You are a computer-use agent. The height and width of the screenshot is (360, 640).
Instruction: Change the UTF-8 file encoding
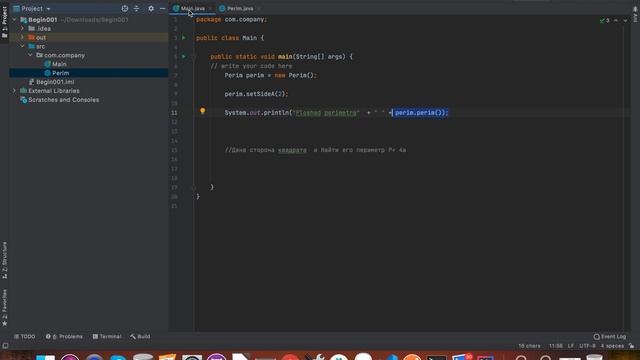coord(587,346)
